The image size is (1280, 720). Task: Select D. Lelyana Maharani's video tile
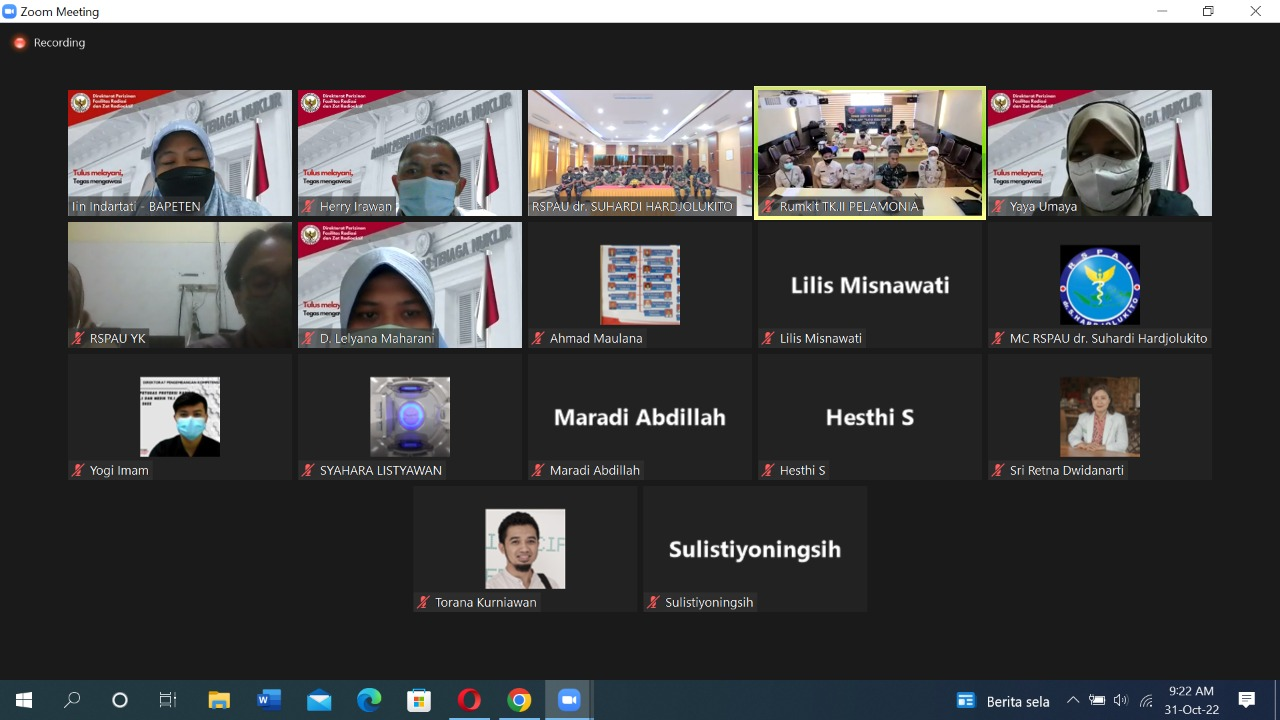pyautogui.click(x=410, y=285)
